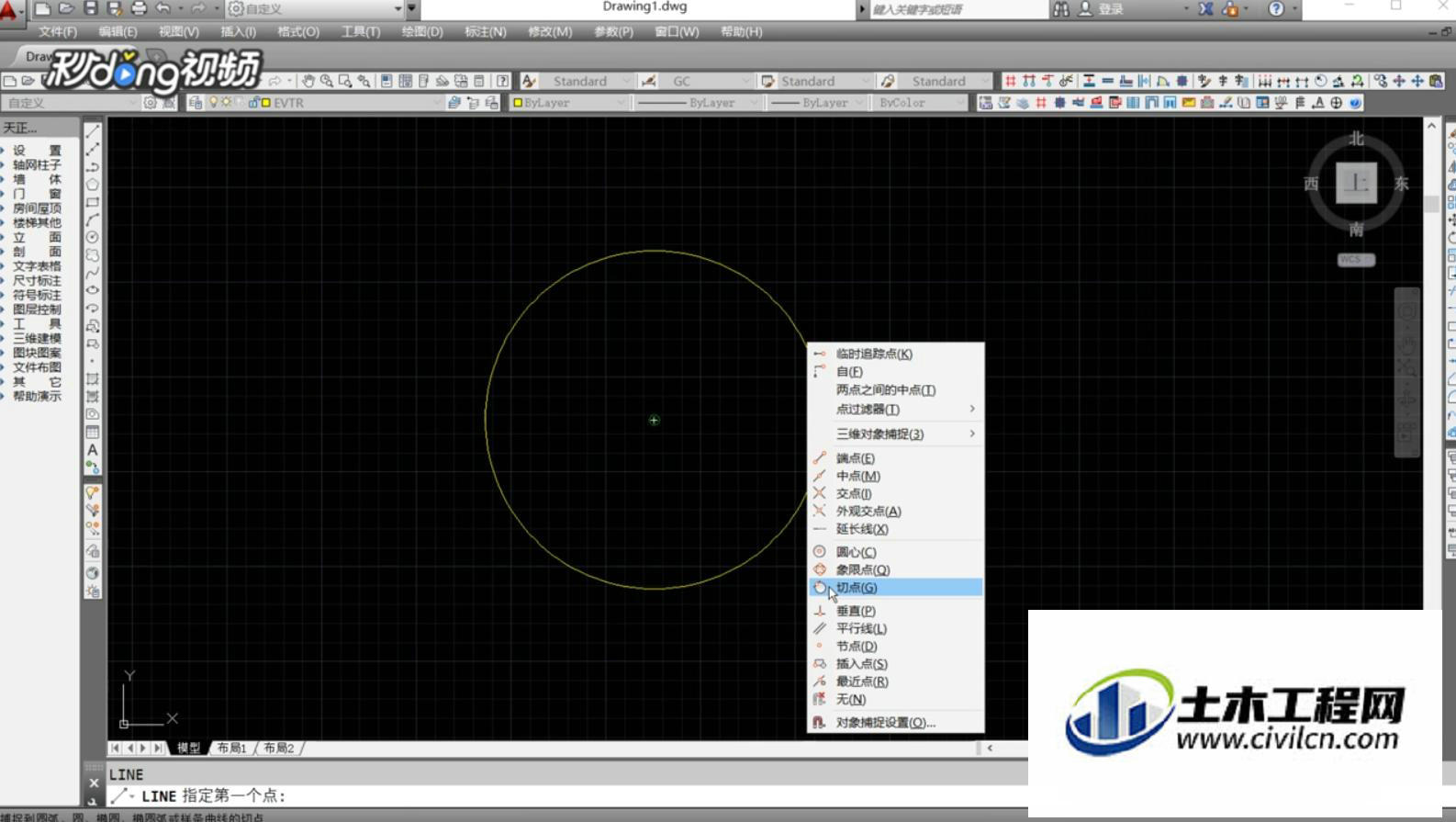
Task: Select the Polygon draw tool
Action: pos(93,185)
